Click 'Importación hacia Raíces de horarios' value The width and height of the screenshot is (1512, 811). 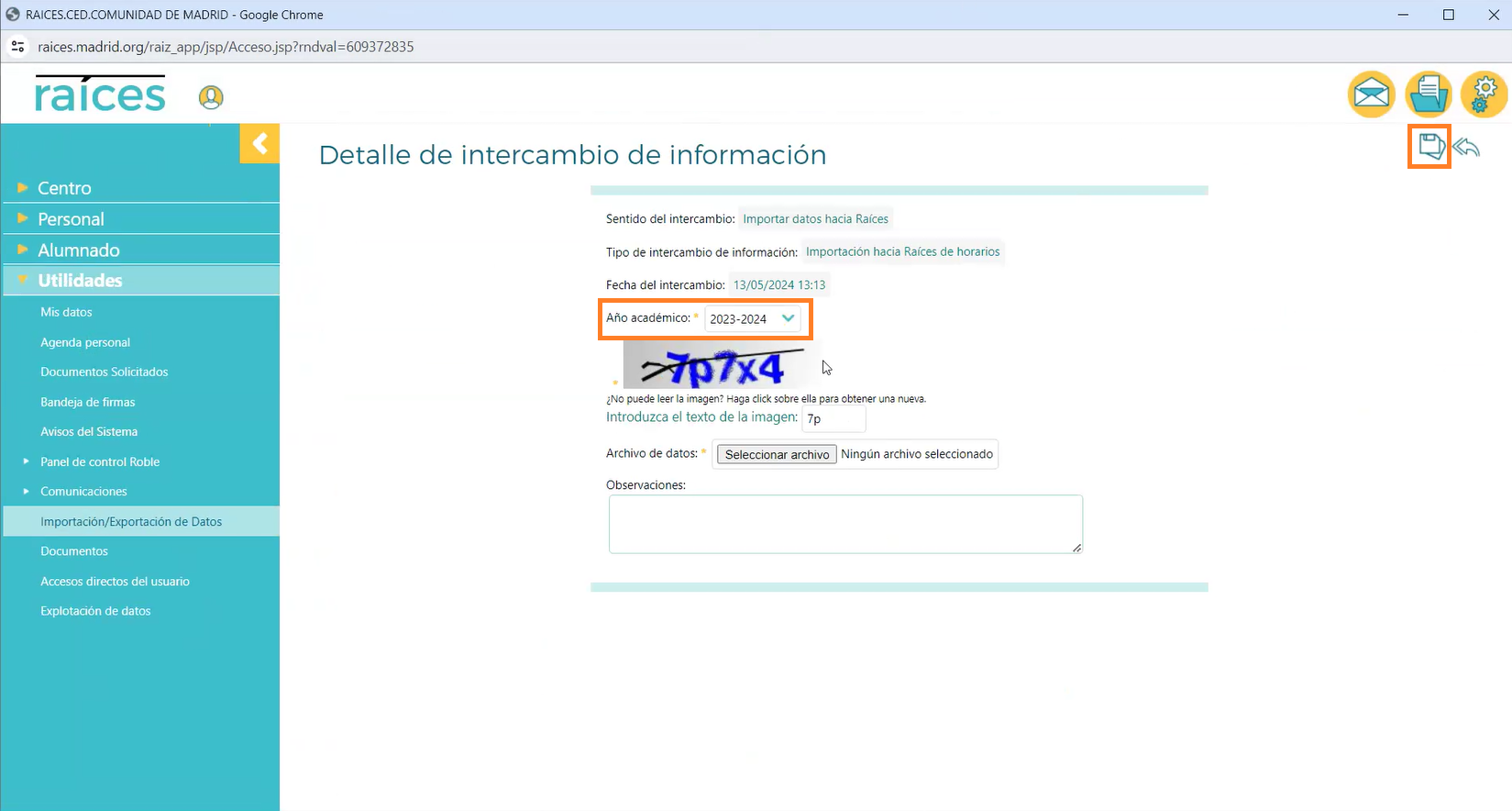903,251
